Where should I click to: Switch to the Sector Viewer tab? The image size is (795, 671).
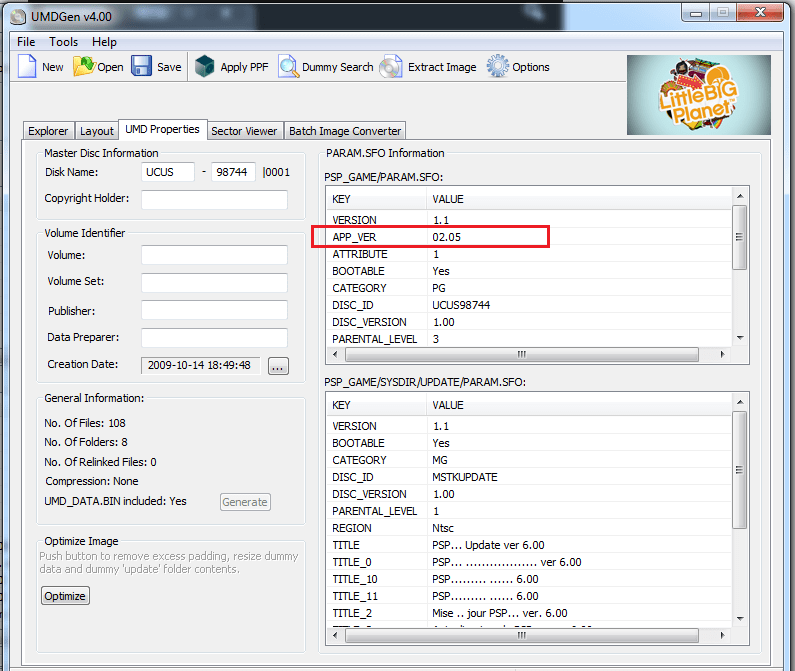[x=244, y=131]
